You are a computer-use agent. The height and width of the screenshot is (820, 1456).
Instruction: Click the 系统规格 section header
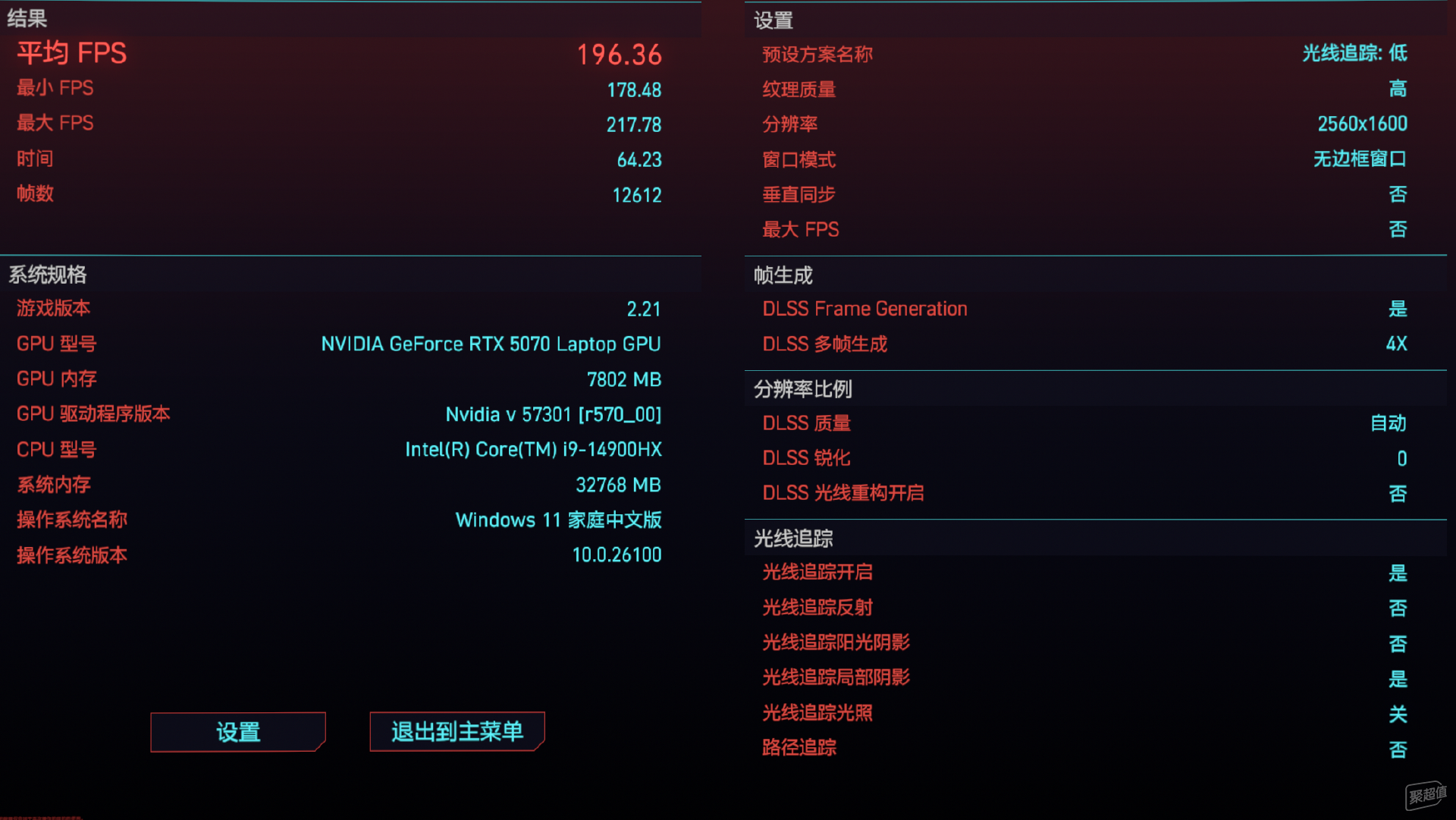(48, 275)
